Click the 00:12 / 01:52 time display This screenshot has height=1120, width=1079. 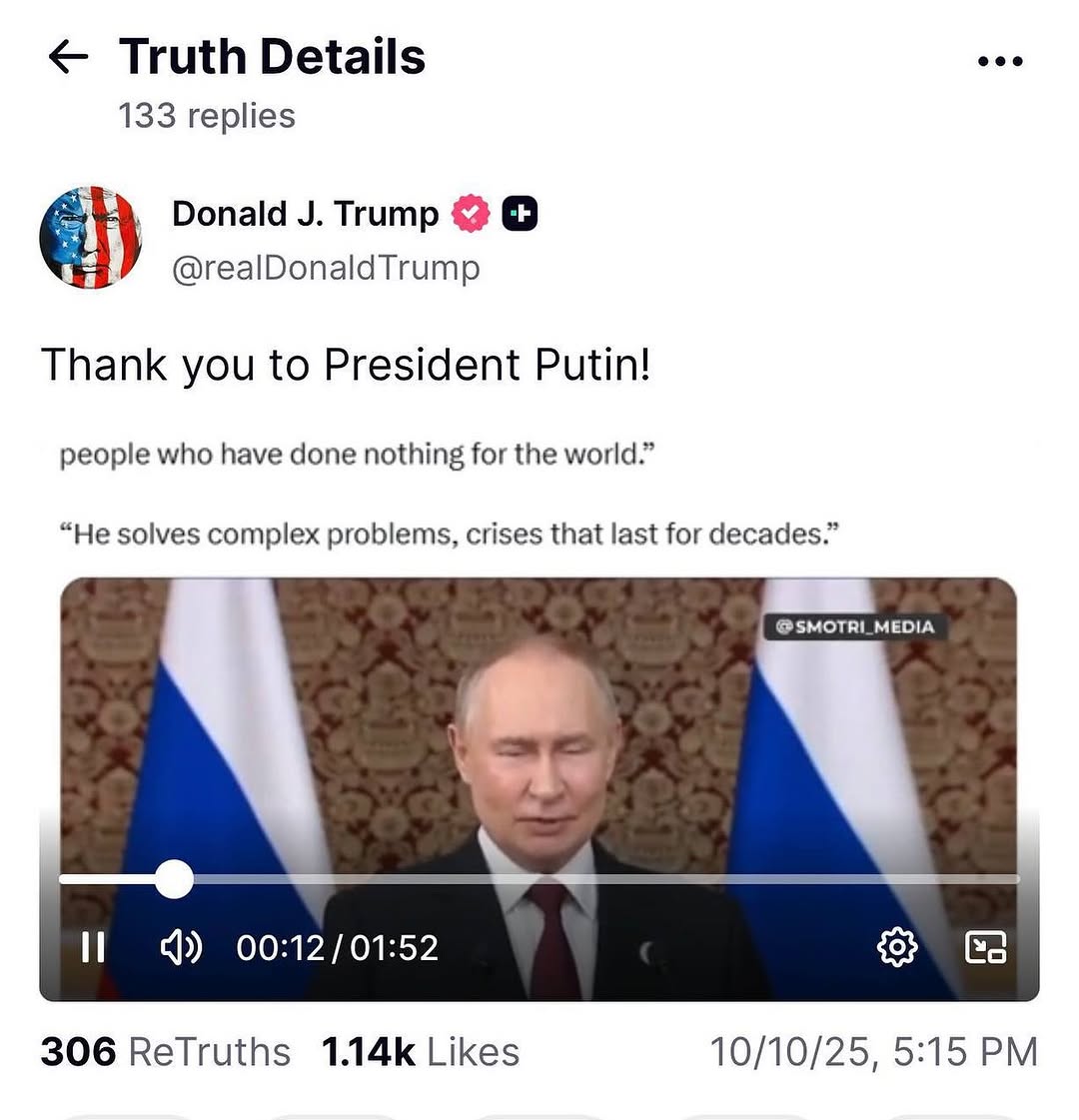pos(337,948)
